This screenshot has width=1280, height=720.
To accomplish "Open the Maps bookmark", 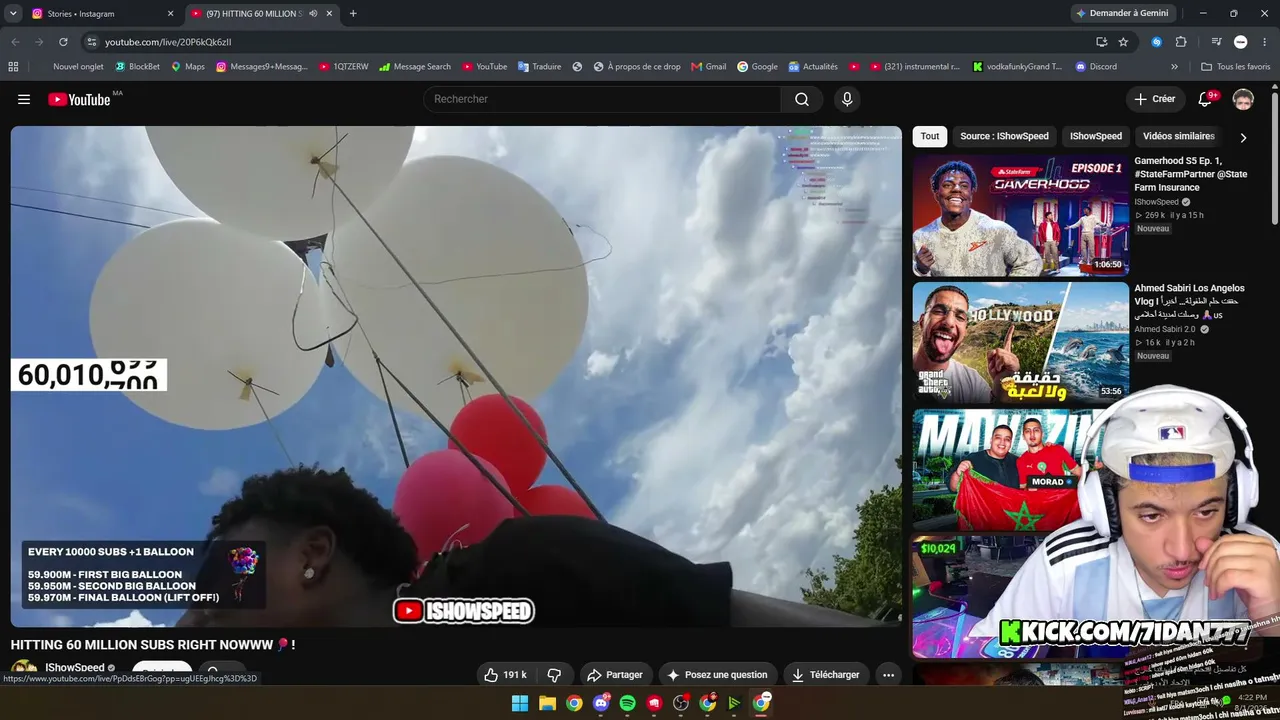I will pyautogui.click(x=188, y=67).
